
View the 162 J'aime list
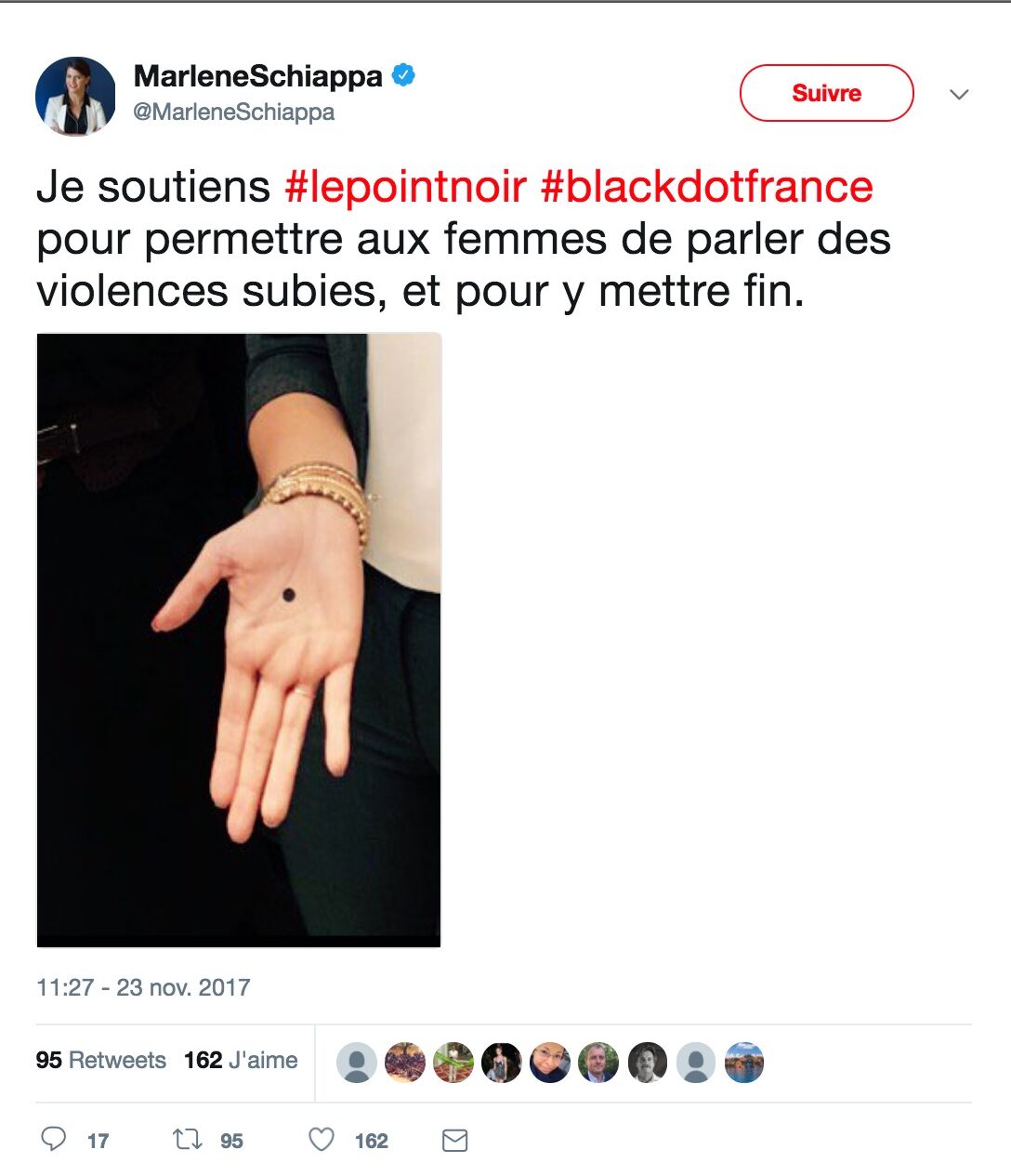[x=241, y=1060]
